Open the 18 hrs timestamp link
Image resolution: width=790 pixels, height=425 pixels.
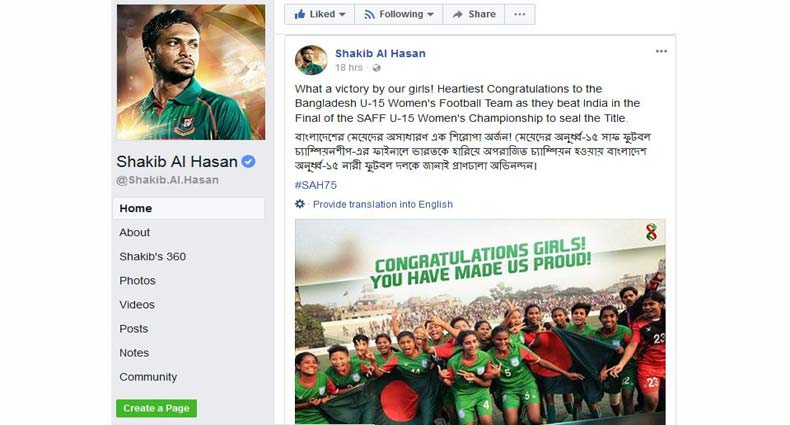click(348, 68)
